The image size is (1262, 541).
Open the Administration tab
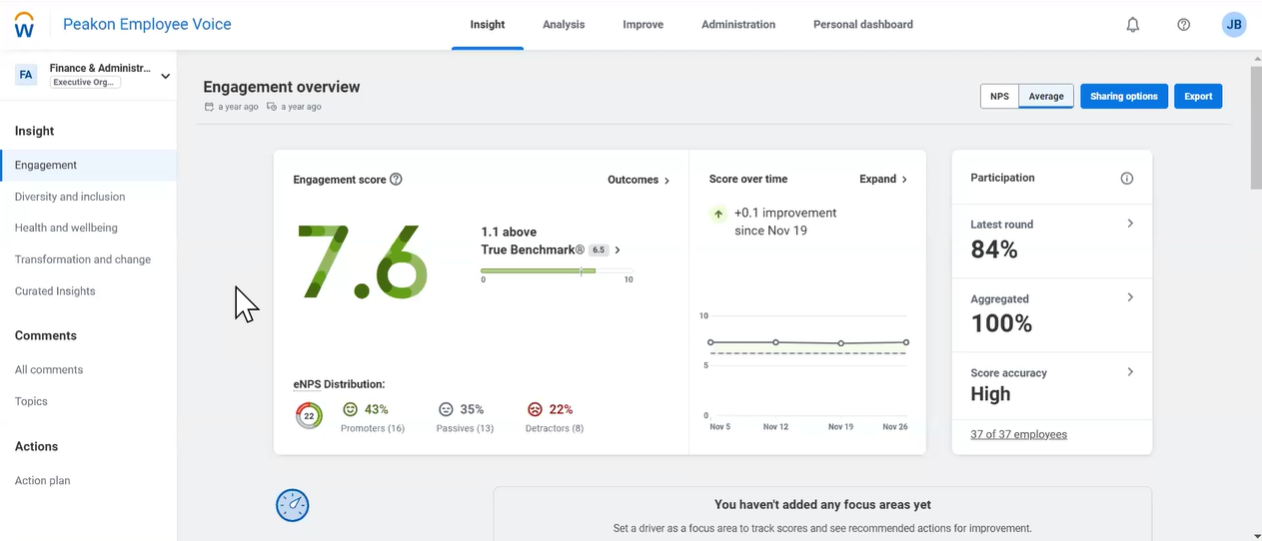click(738, 25)
